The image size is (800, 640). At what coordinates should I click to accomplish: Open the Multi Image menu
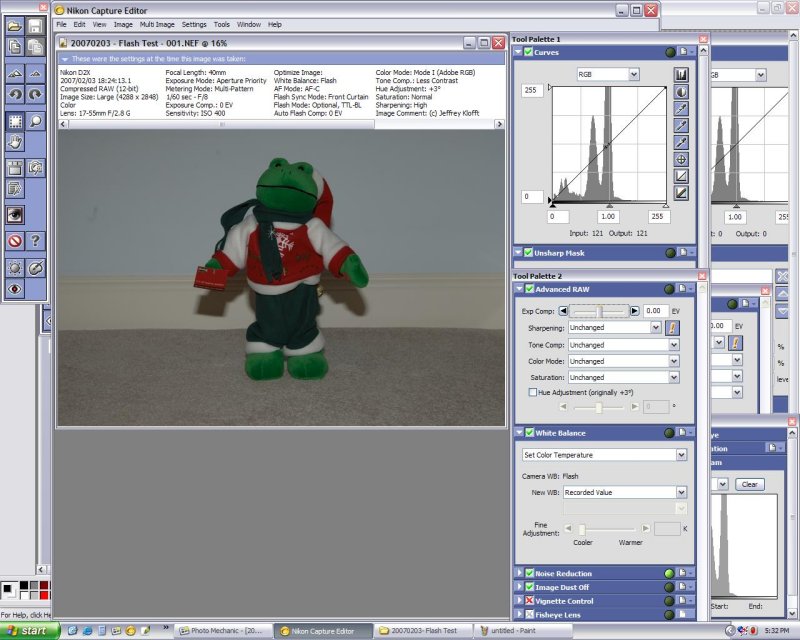click(157, 24)
